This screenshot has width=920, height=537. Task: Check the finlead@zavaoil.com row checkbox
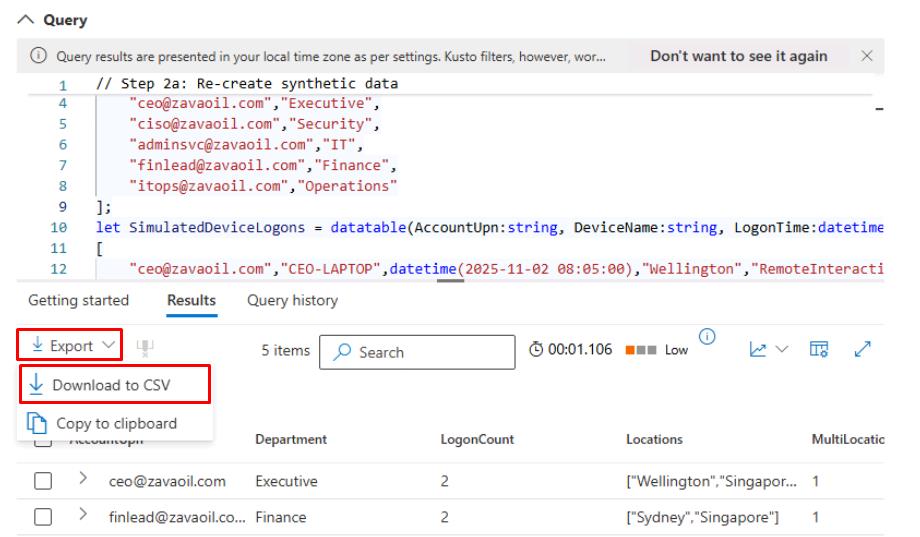point(43,518)
